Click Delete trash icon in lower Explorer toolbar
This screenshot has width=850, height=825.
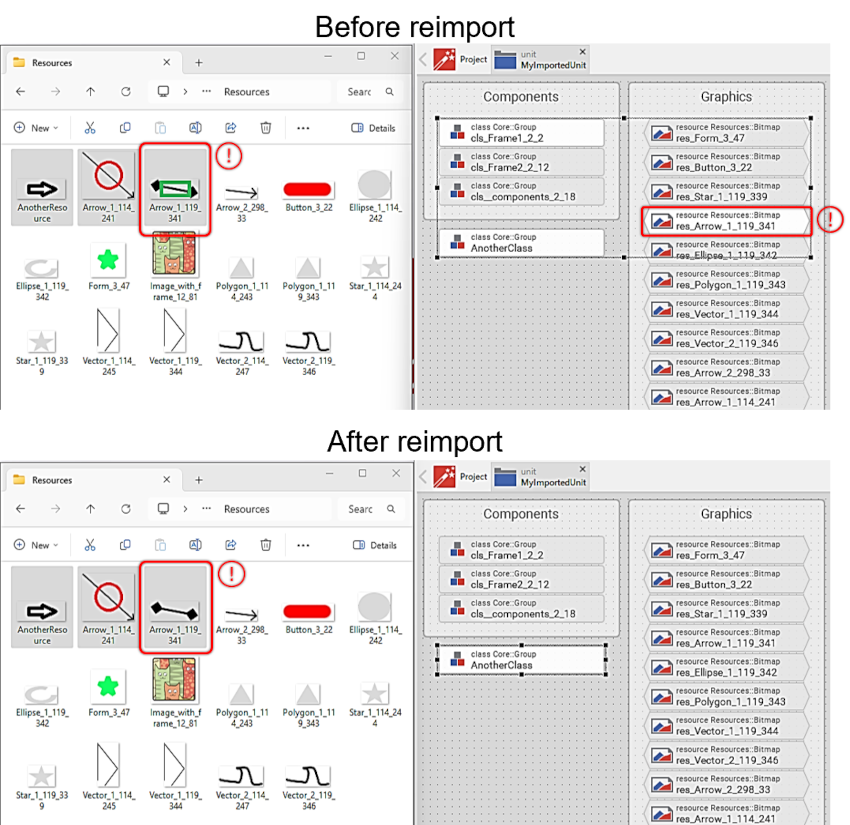(x=266, y=545)
